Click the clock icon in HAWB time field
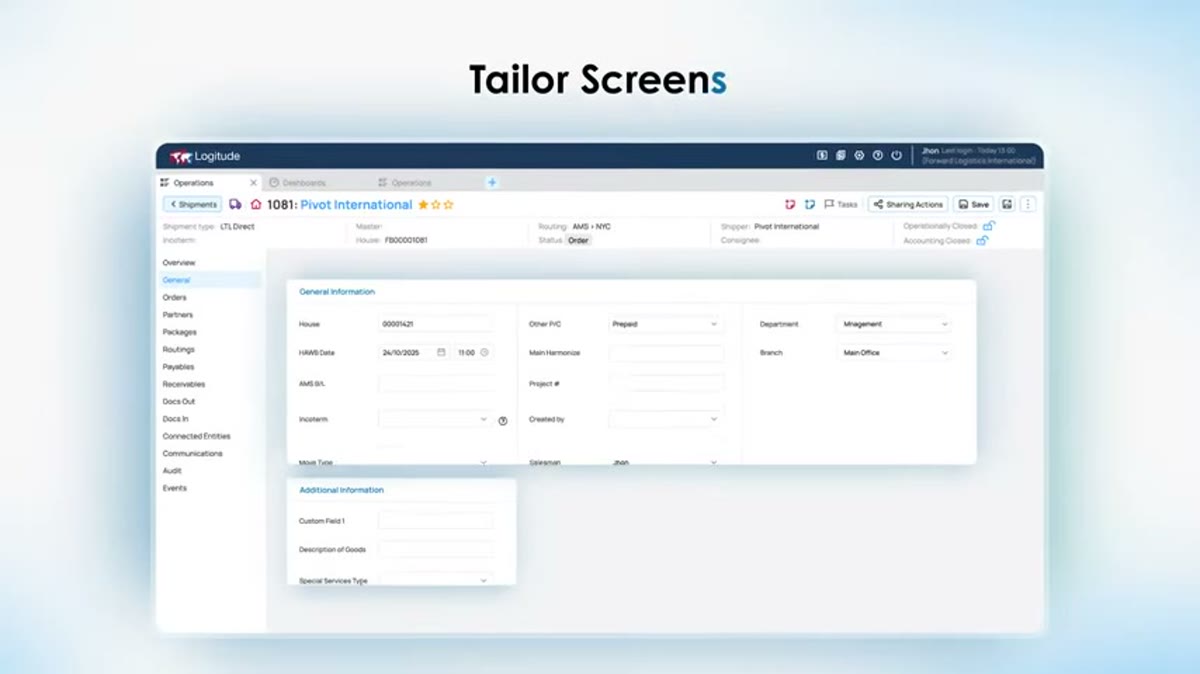This screenshot has height=674, width=1200. [485, 353]
